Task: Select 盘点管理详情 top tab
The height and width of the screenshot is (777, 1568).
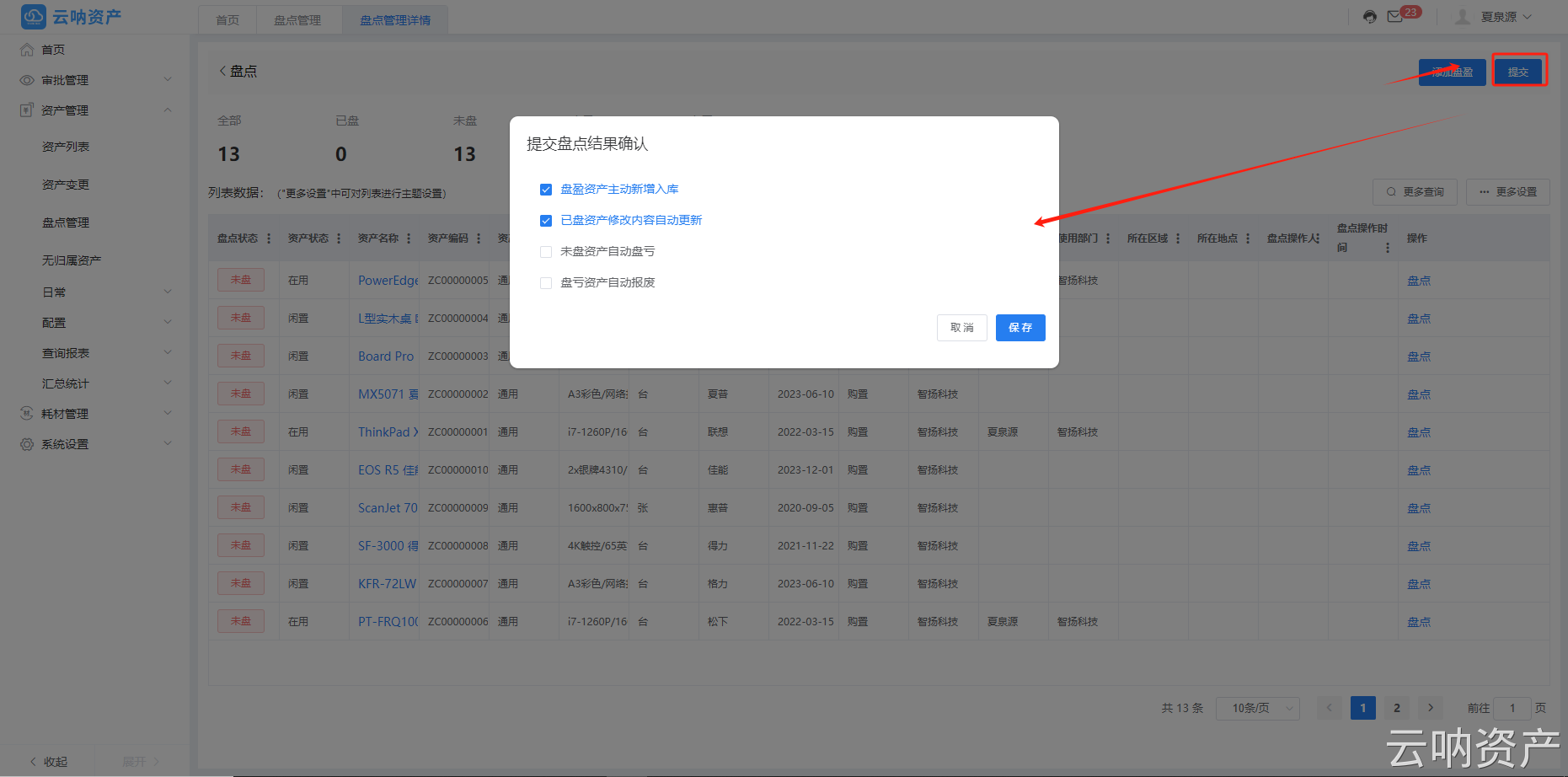Action: (x=395, y=20)
